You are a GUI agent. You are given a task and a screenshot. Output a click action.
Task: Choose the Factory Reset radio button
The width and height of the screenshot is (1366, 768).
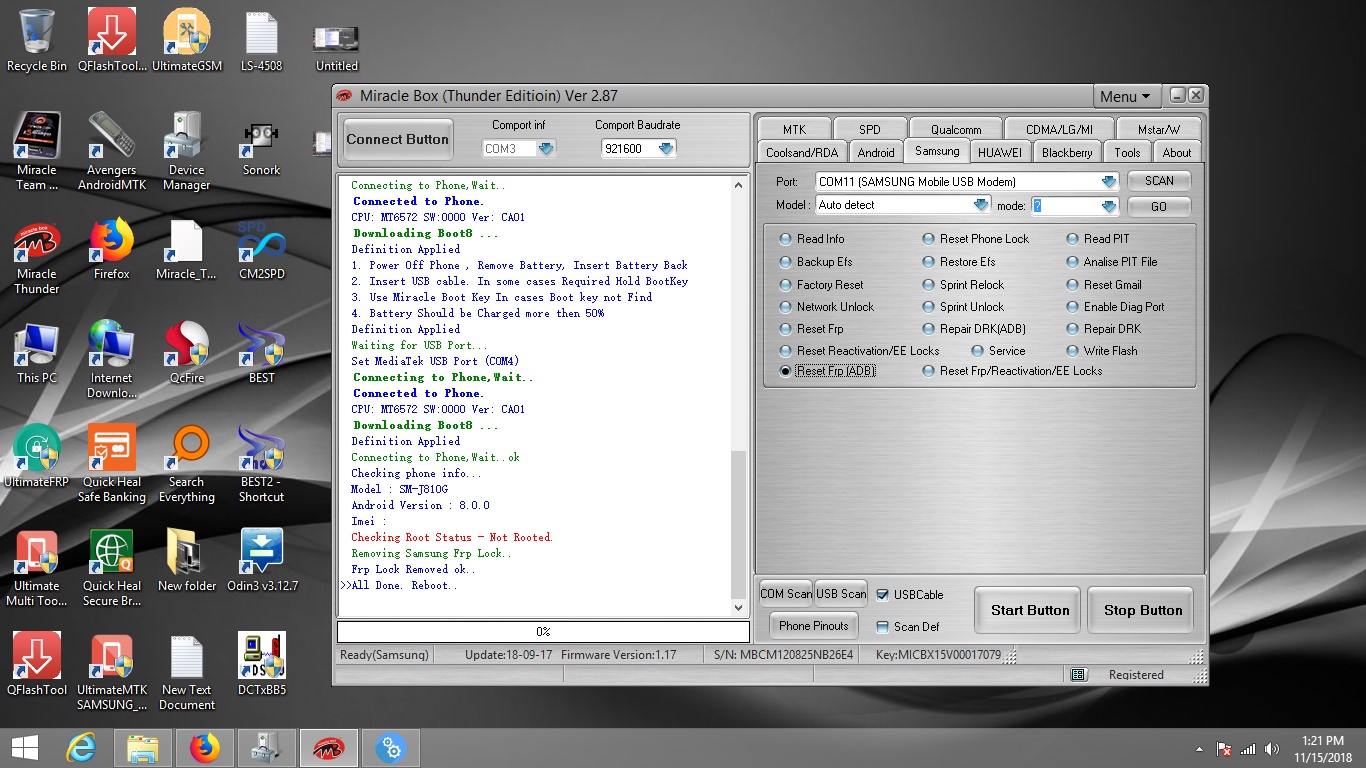tap(787, 285)
